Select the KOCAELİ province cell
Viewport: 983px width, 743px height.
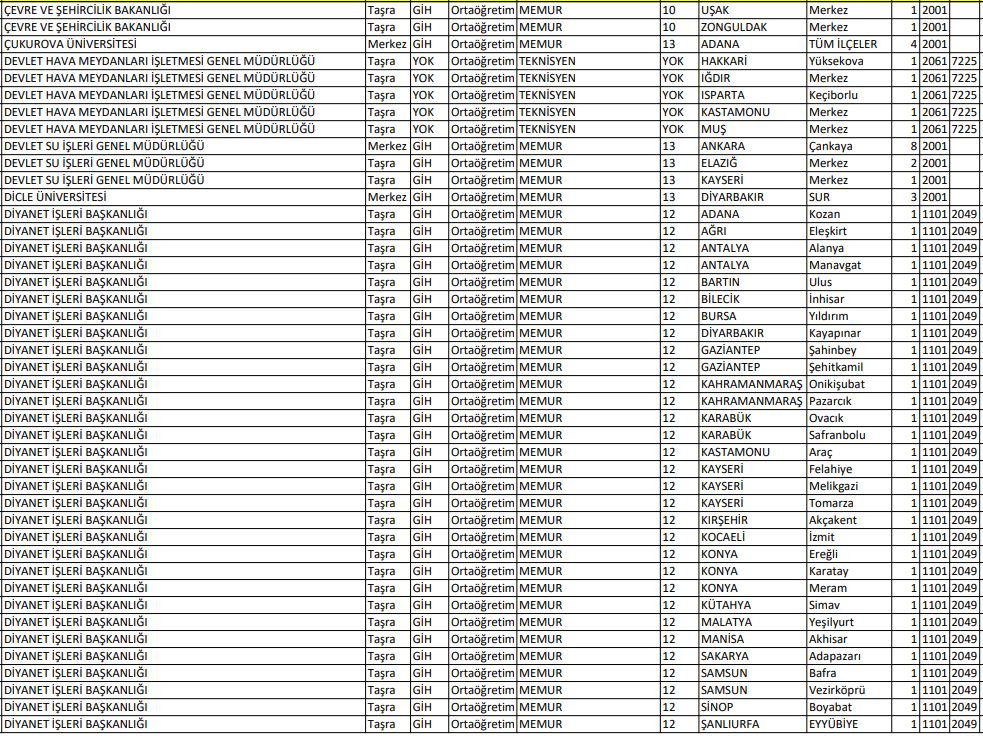tap(752, 537)
